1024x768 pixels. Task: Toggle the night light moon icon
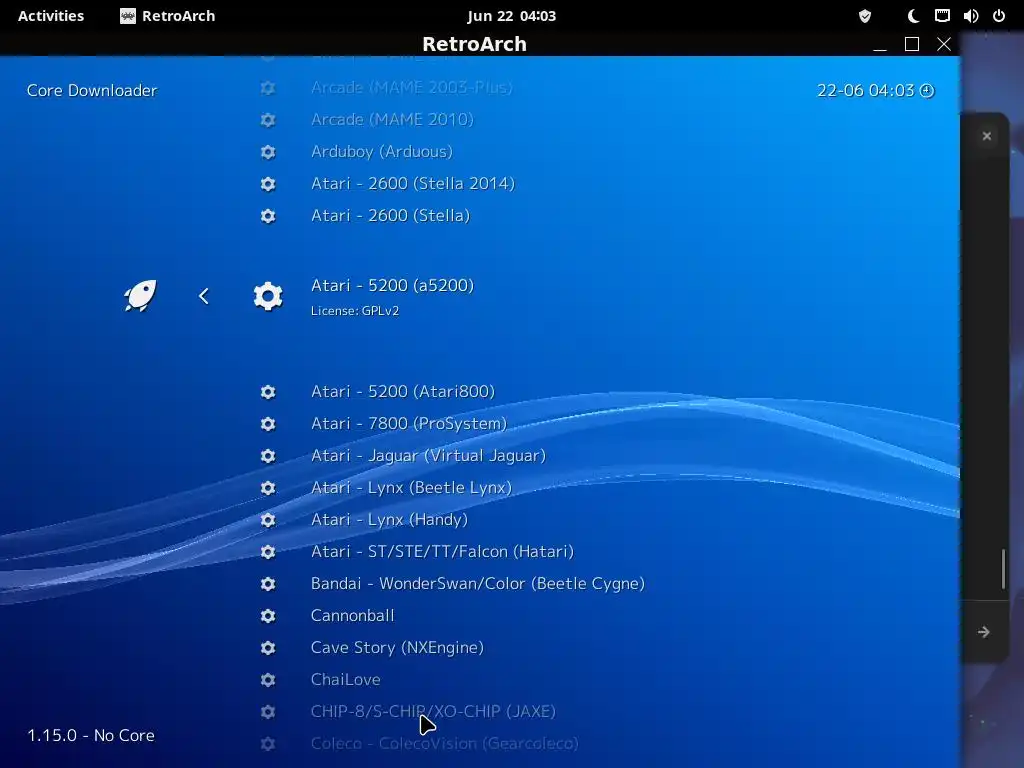[x=913, y=16]
